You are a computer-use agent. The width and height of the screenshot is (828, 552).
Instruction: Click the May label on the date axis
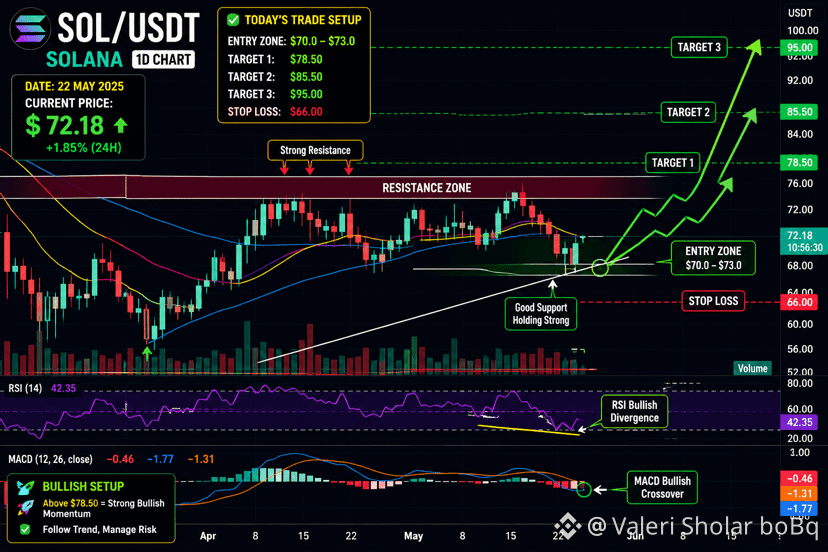[413, 536]
